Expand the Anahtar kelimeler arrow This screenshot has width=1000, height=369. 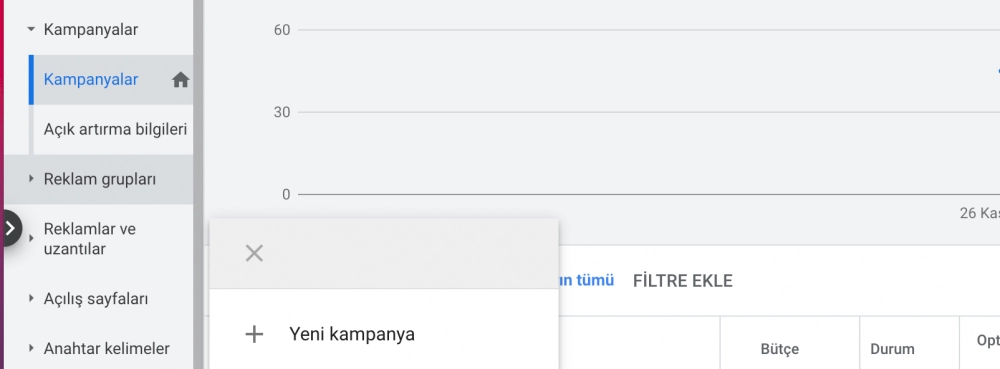tap(31, 348)
